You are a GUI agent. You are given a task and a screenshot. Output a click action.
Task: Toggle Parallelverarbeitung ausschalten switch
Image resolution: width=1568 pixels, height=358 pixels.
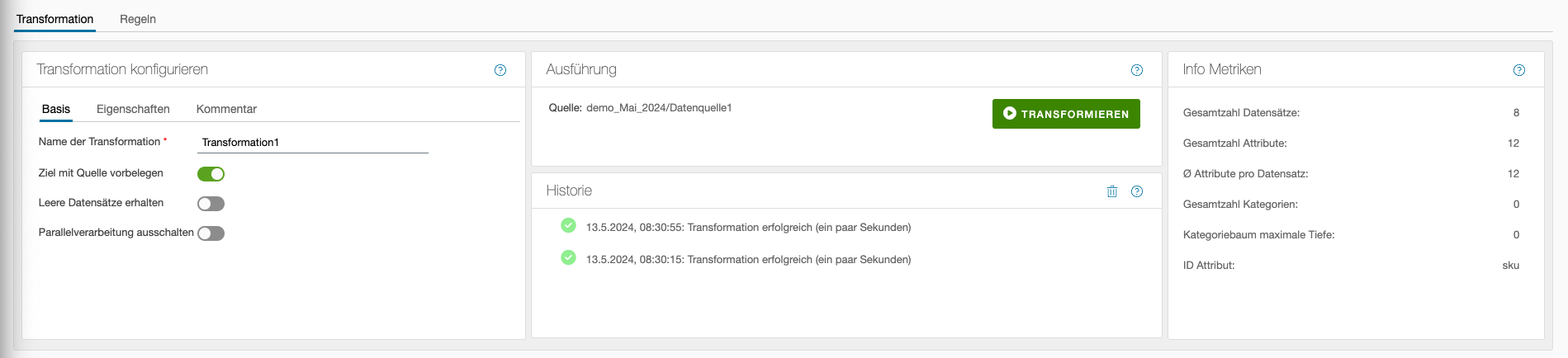point(211,233)
